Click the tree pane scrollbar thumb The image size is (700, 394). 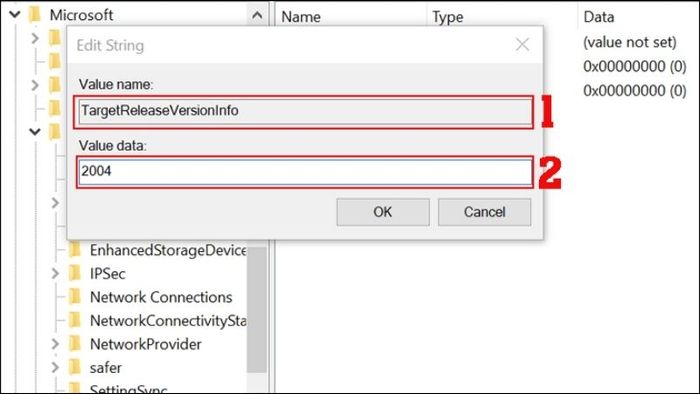tap(257, 309)
